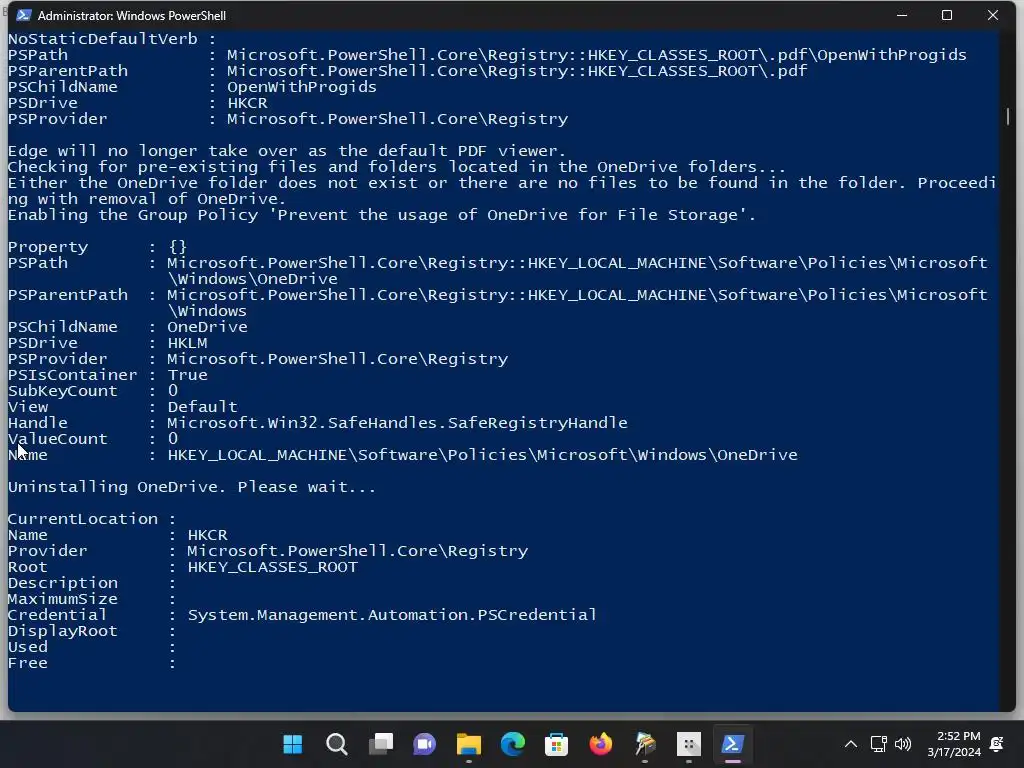
Task: Click the 'HKLM' PSDrive value
Action: 187,343
